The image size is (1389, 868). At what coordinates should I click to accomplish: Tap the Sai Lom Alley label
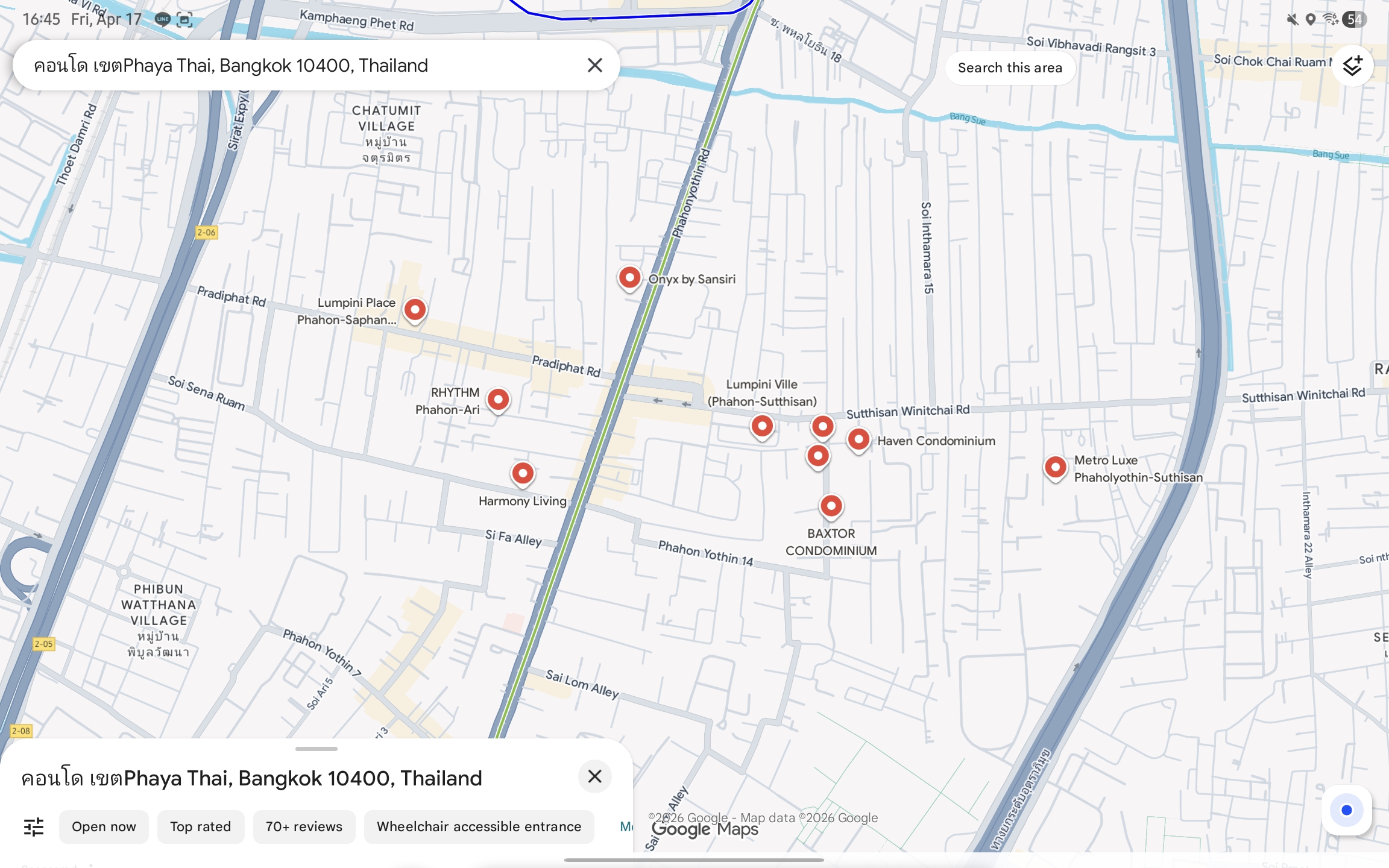click(x=582, y=684)
